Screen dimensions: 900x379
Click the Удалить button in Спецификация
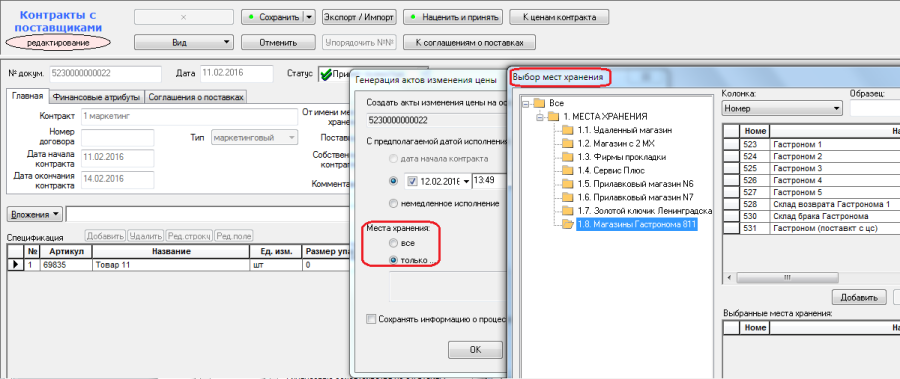coord(145,235)
